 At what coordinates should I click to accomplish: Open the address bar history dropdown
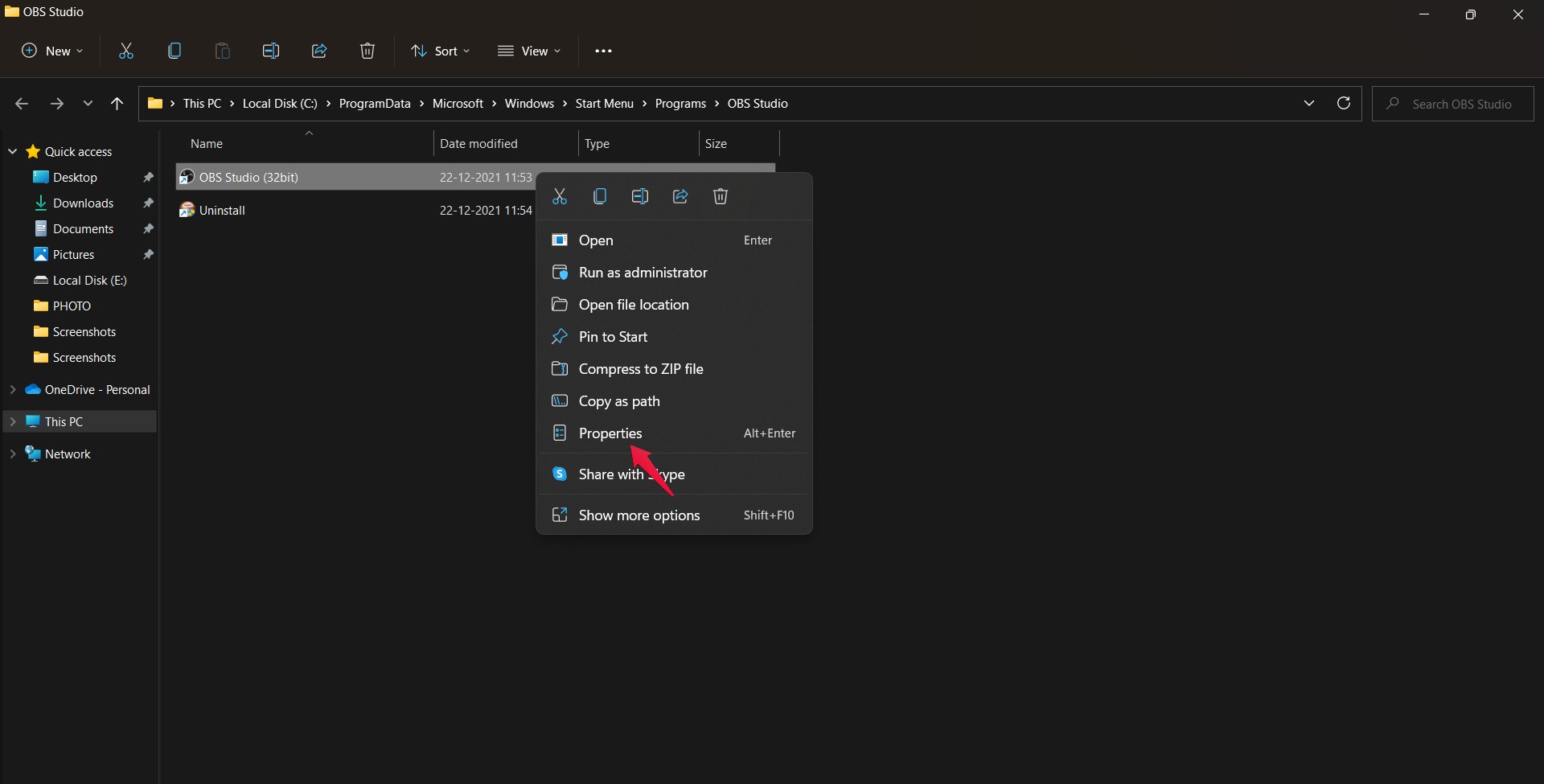point(1309,103)
